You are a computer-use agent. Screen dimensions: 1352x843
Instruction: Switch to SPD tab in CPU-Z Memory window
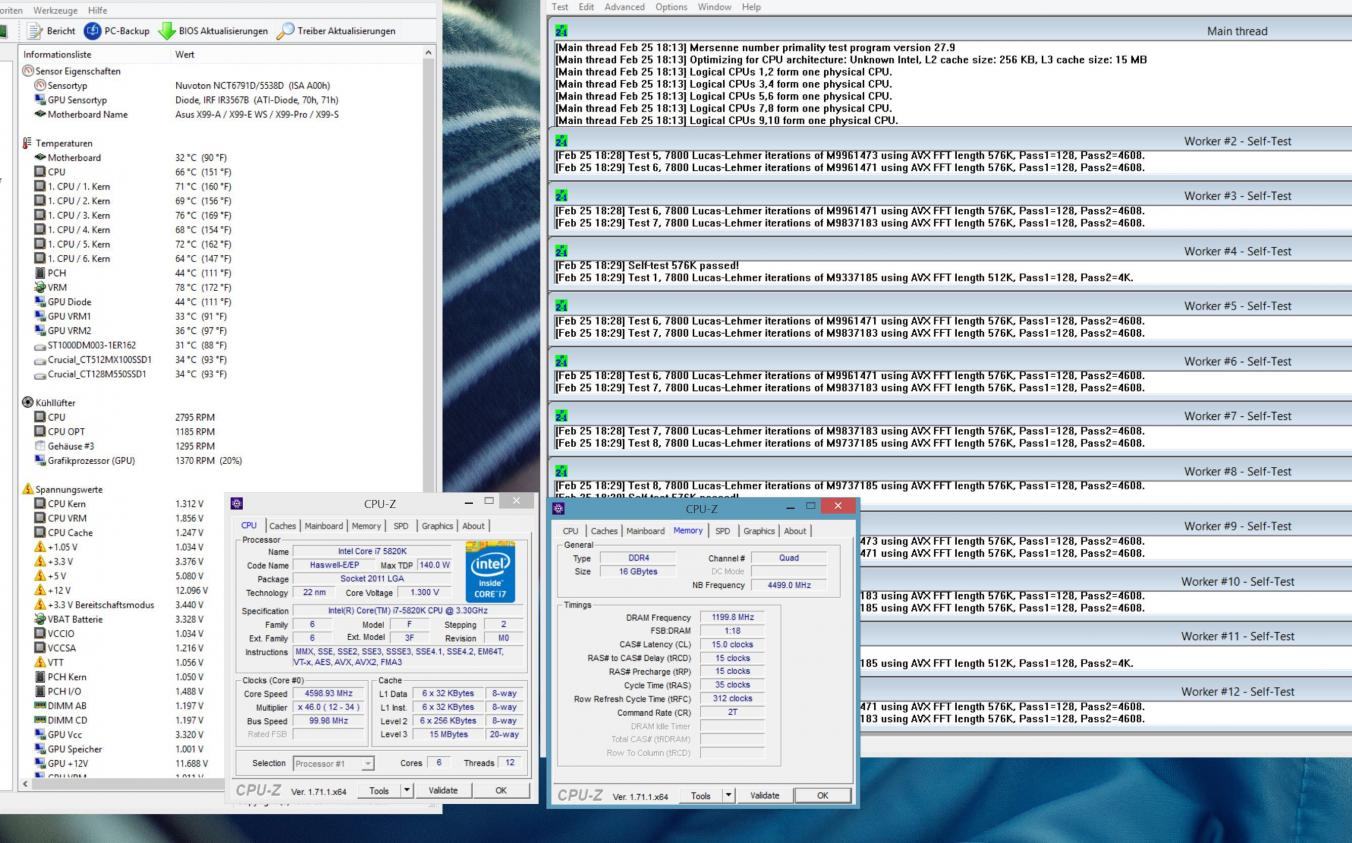[722, 531]
